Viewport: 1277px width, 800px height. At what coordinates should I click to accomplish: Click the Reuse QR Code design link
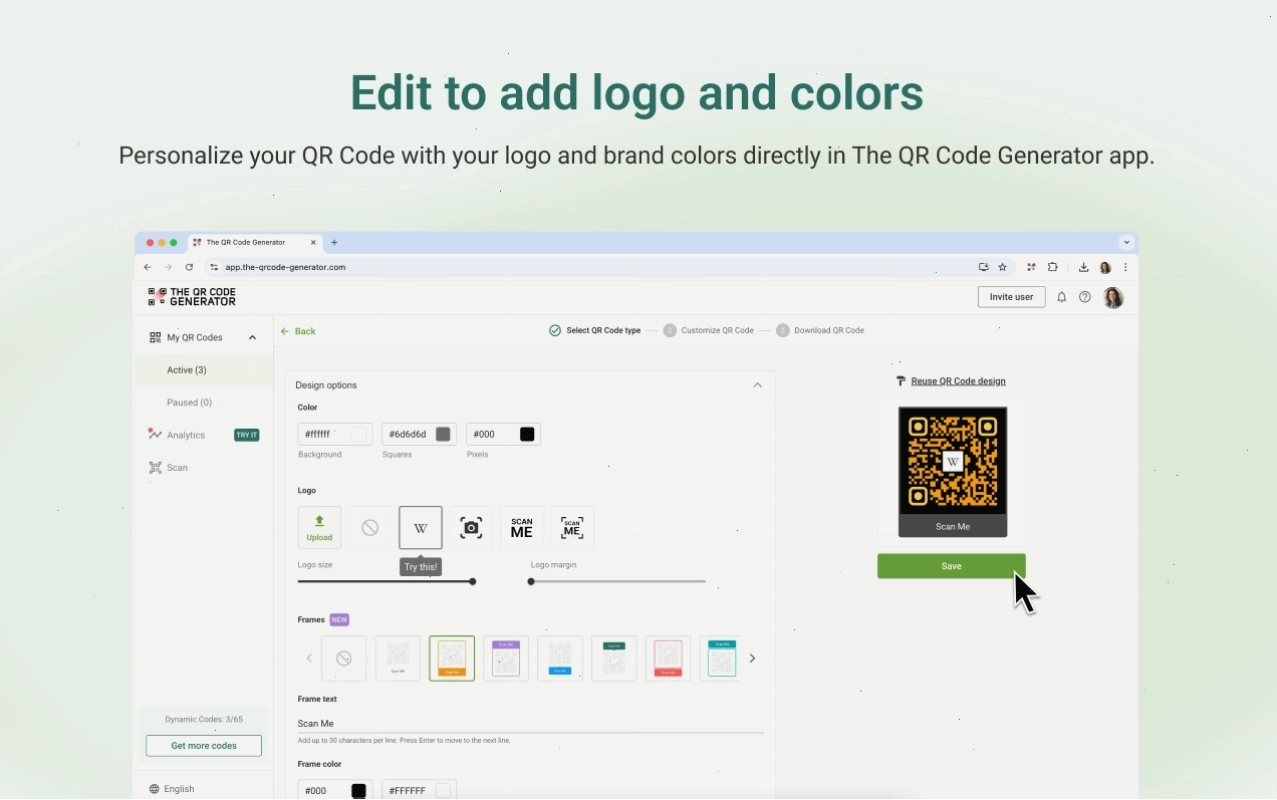point(958,381)
